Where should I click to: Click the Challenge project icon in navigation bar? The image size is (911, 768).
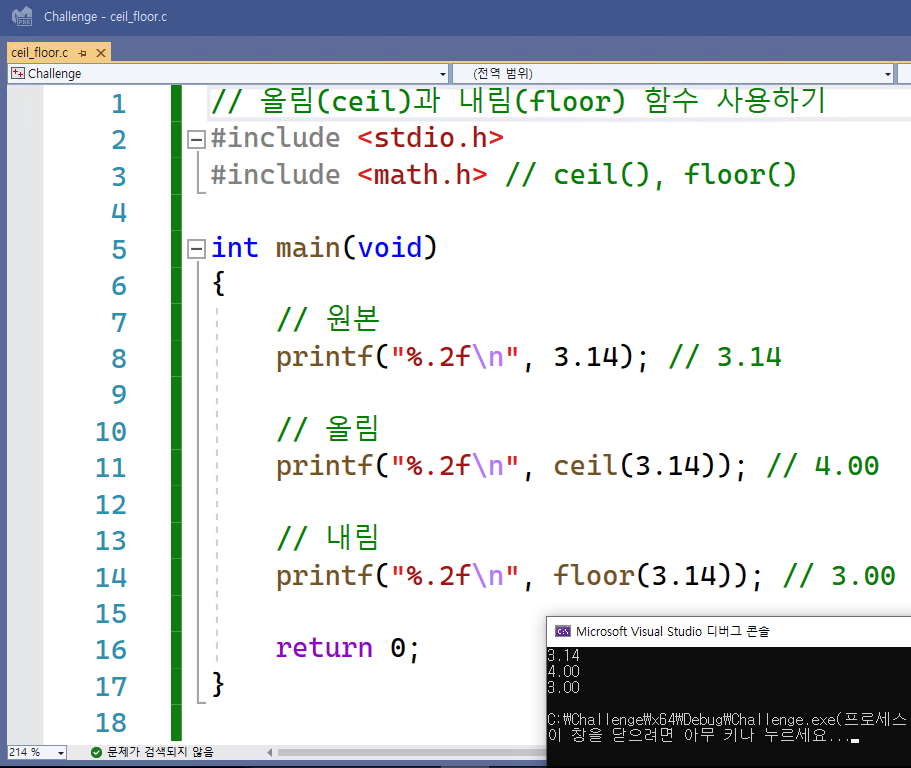[17, 74]
